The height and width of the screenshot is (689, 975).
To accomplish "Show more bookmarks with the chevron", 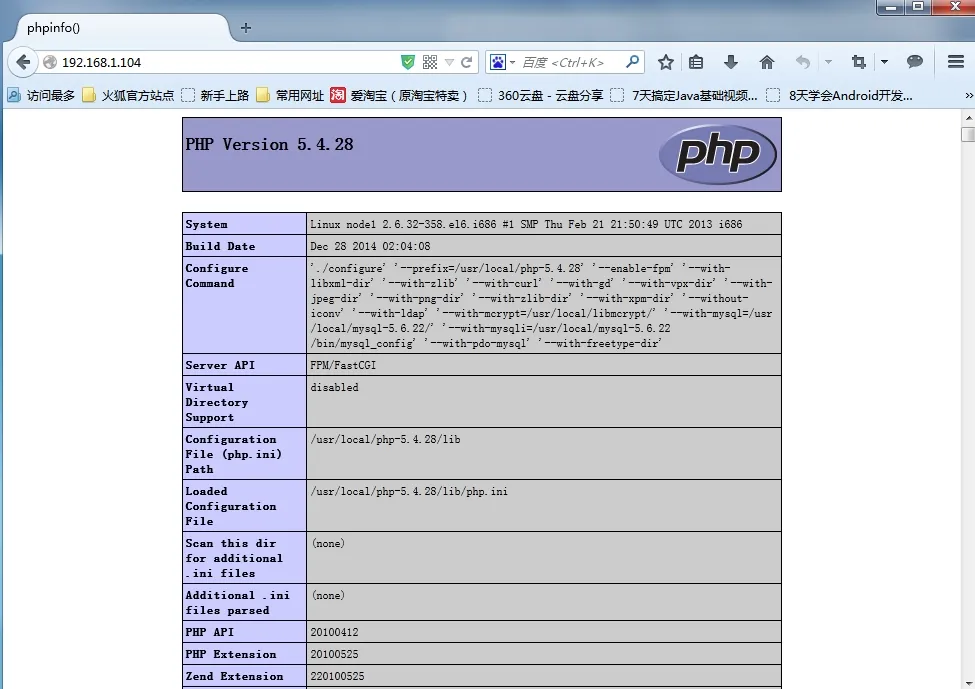I will (969, 95).
